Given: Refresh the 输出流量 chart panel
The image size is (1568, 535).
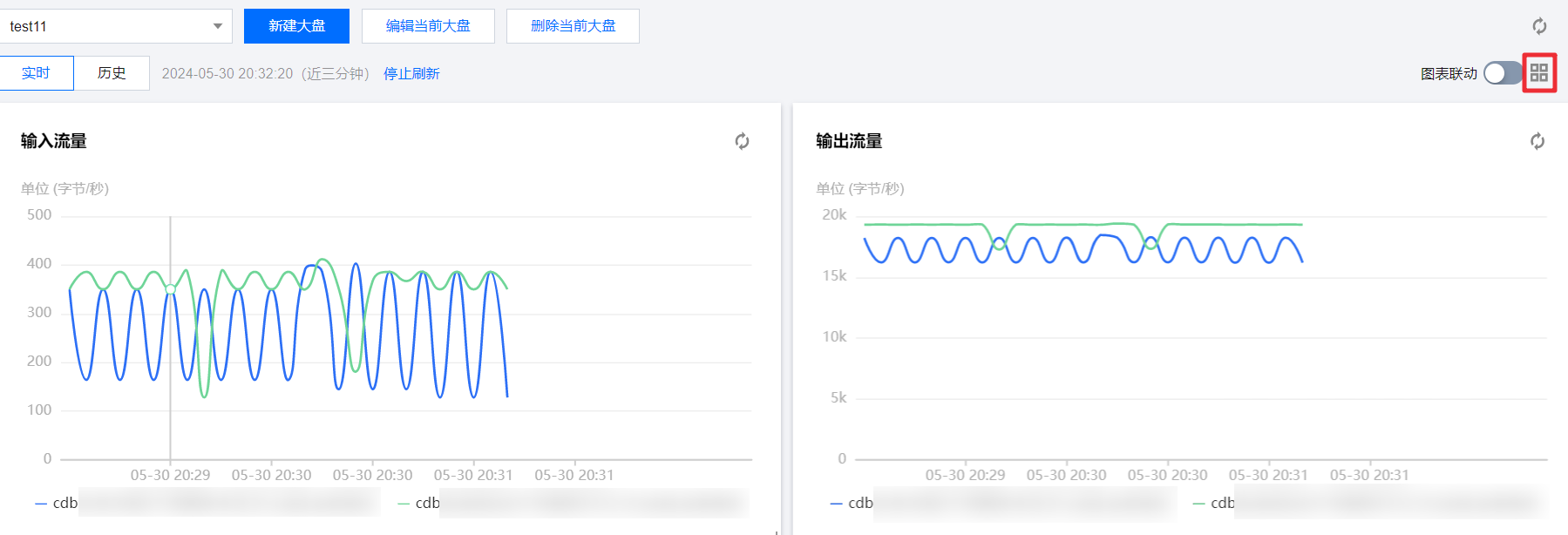Looking at the screenshot, I should tap(1537, 141).
